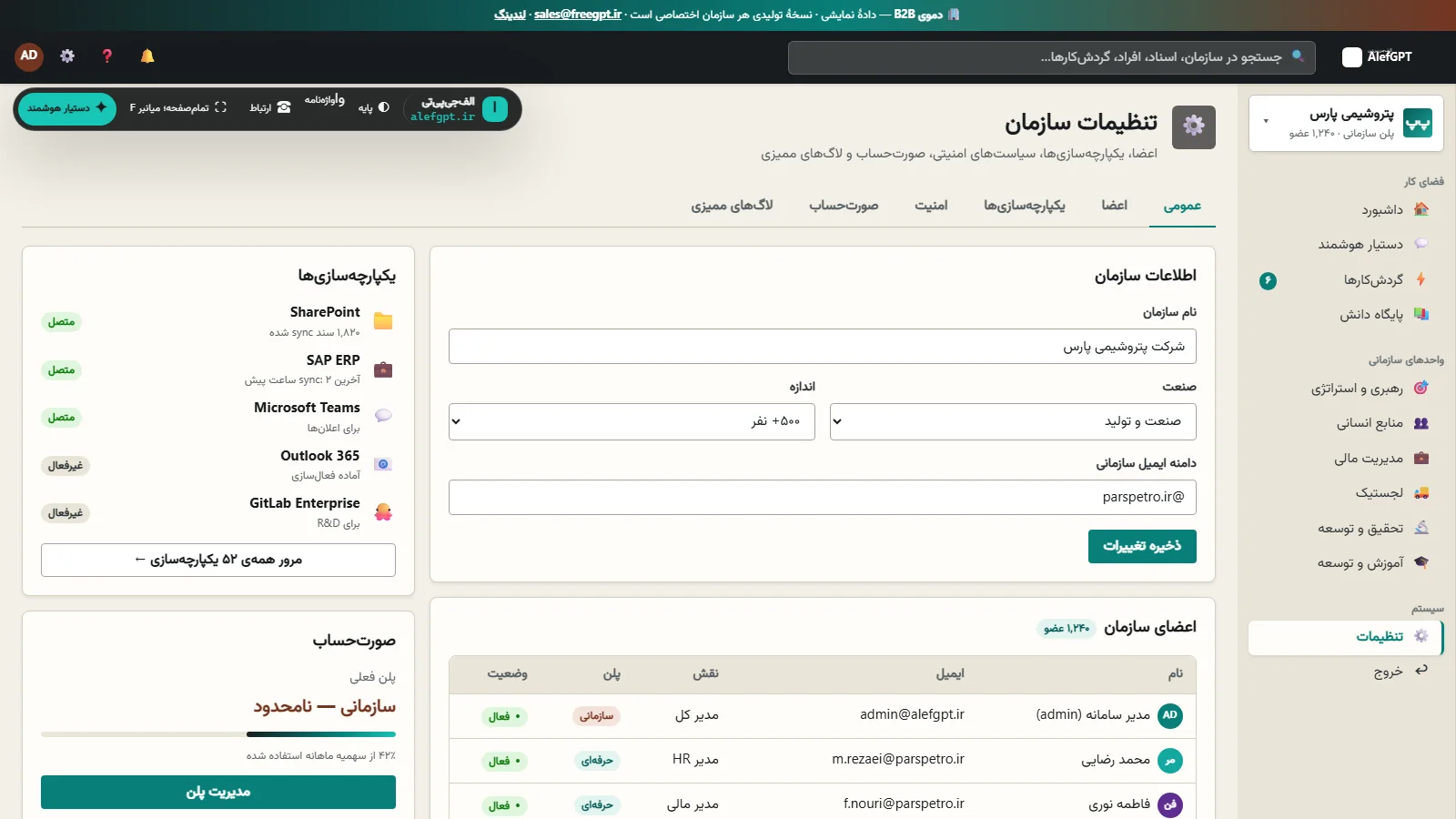The image size is (1456, 819).
Task: Click the Outlook 365 icon
Action: (x=383, y=465)
